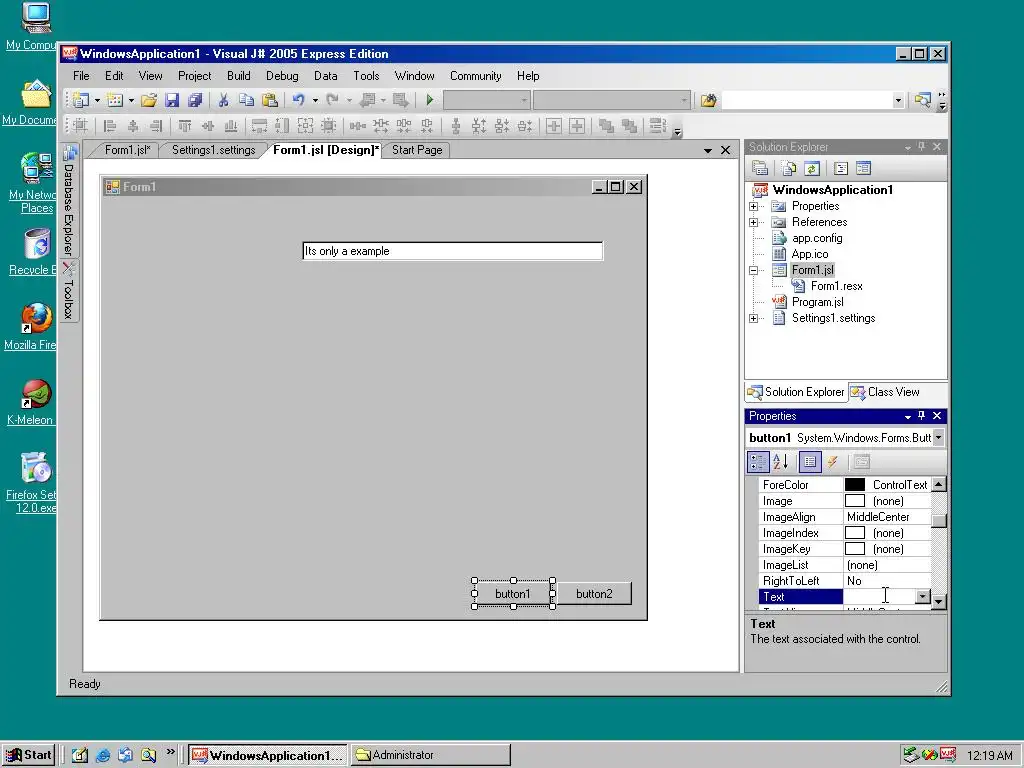Image resolution: width=1024 pixels, height=768 pixels.
Task: Click the Align Tops layout icon
Action: (185, 125)
